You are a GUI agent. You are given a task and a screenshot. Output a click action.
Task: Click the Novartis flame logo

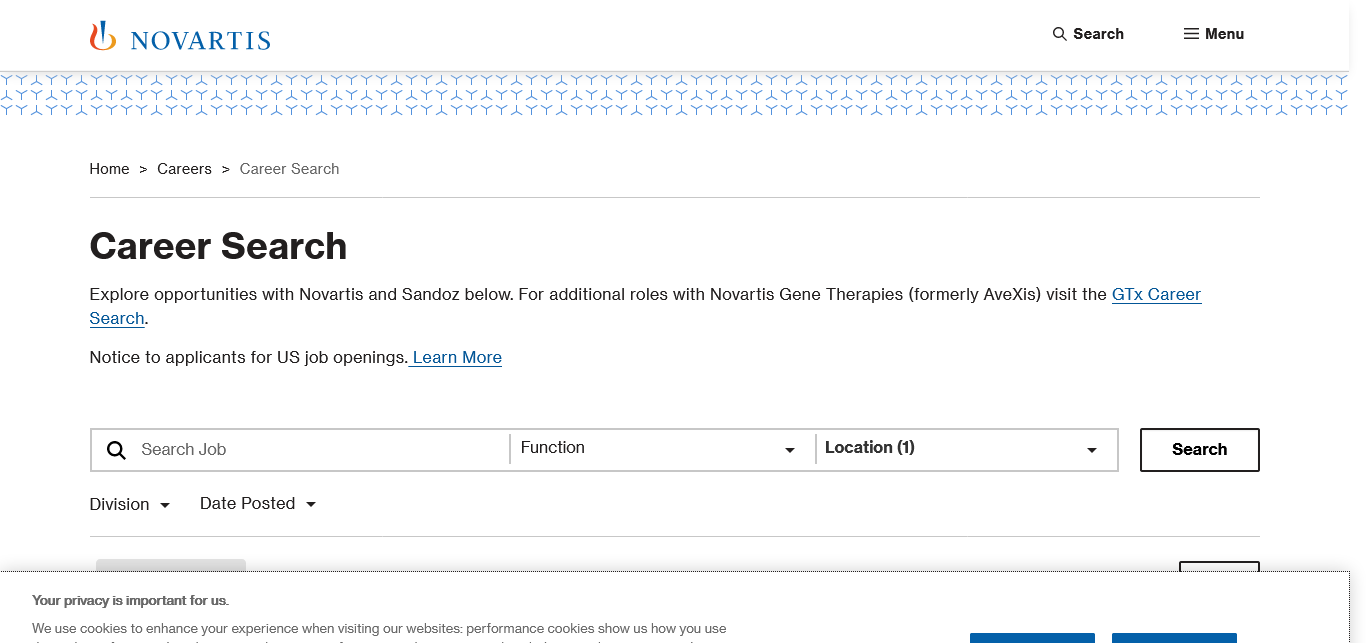point(103,36)
